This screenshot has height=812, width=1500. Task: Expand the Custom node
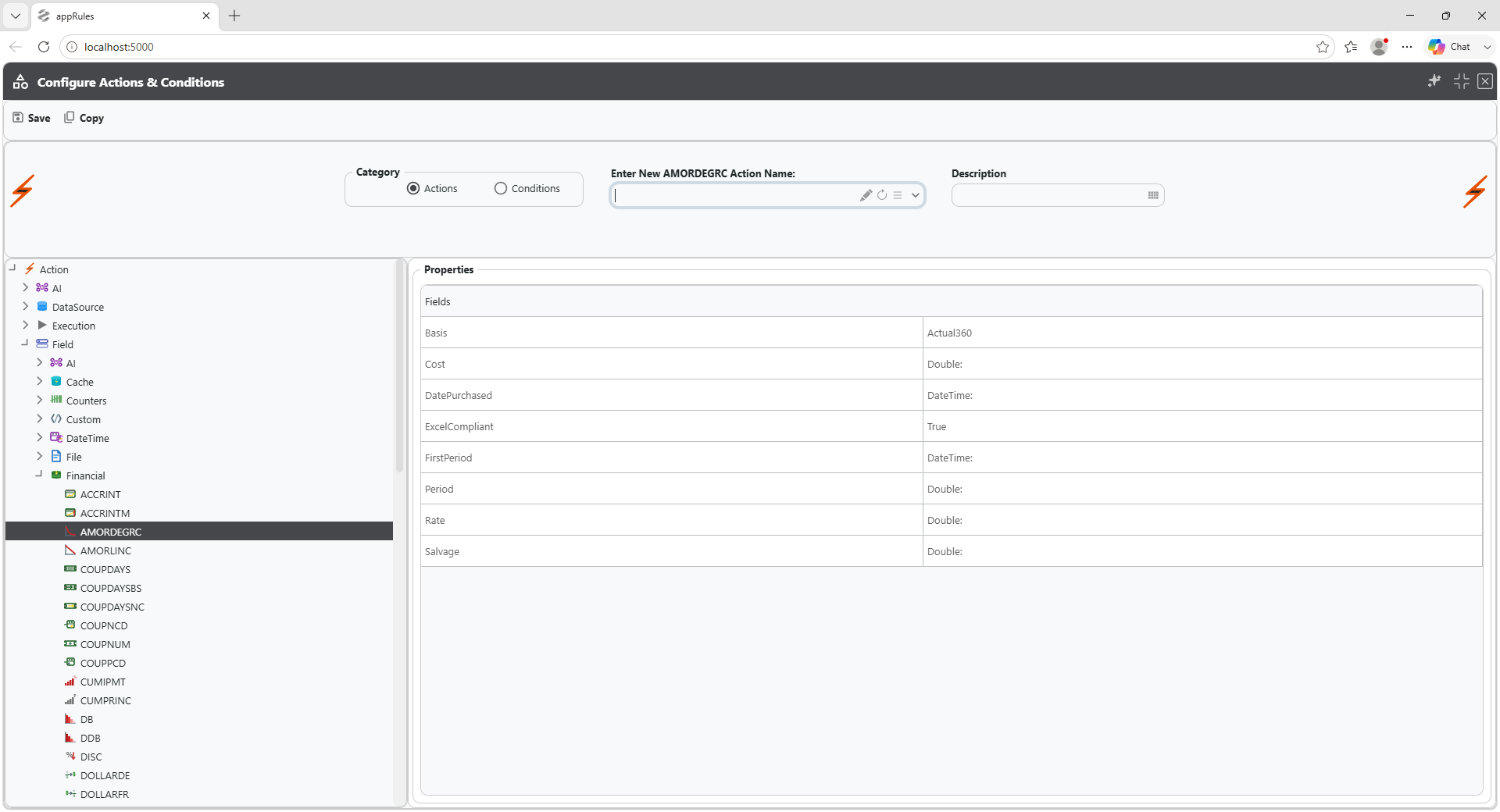click(40, 418)
